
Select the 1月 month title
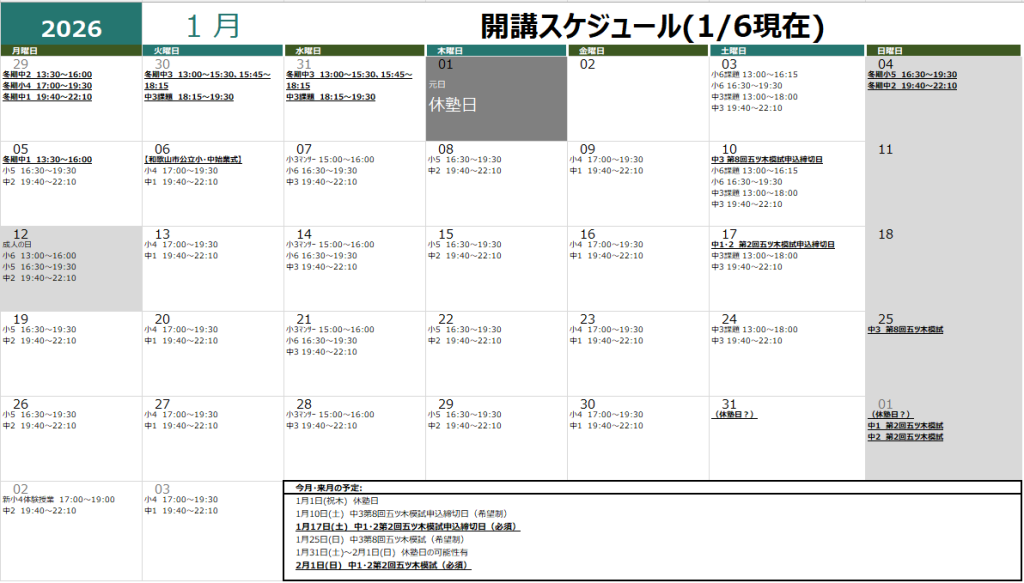point(213,25)
